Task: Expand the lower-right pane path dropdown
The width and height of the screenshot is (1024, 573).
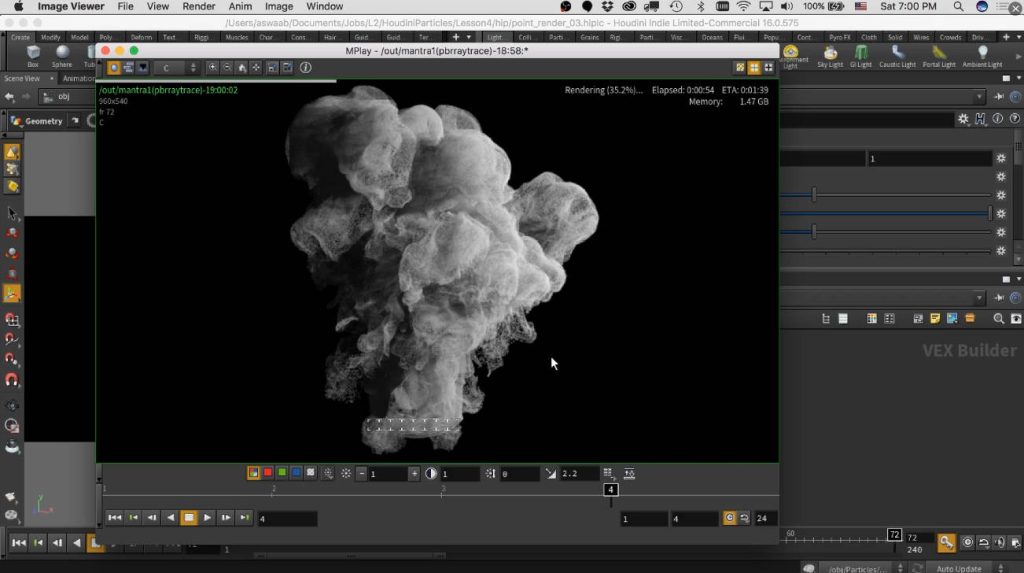Action: click(x=979, y=298)
